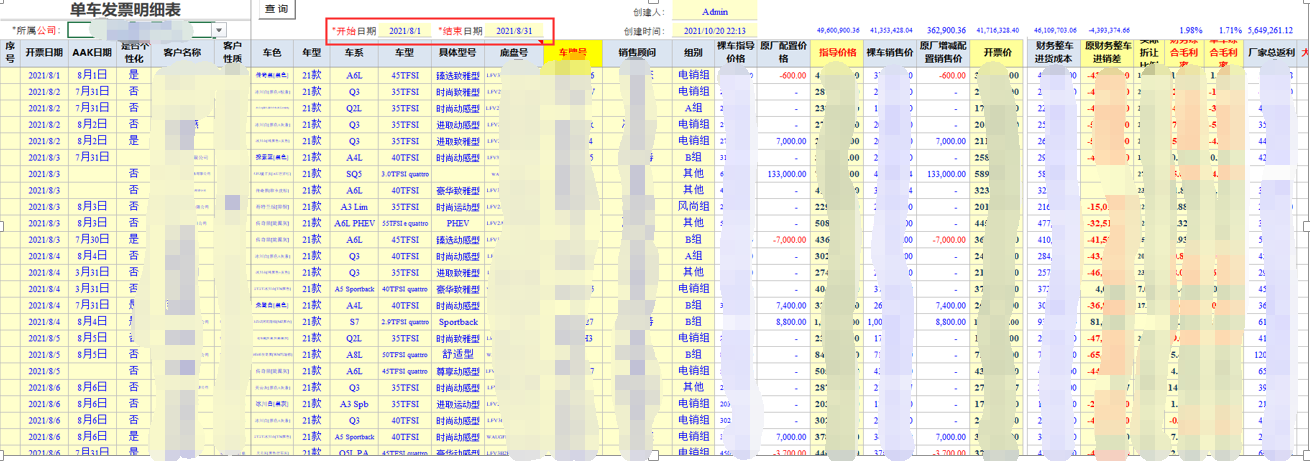Select the yellow 车牌号 column header
This screenshot has height=461, width=1310.
[572, 53]
